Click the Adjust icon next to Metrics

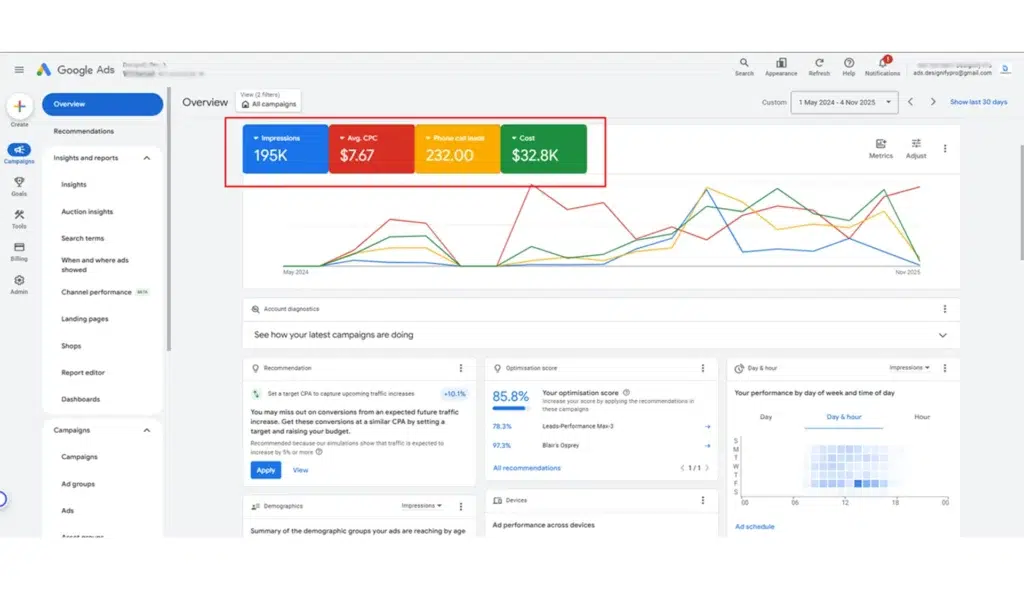pos(916,148)
